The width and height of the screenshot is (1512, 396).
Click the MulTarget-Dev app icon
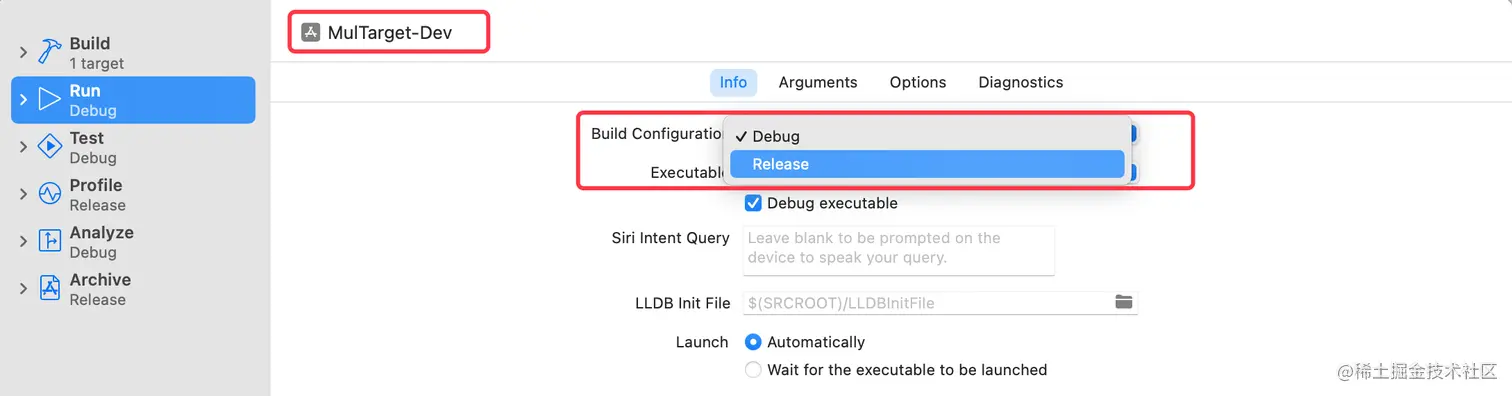[311, 33]
